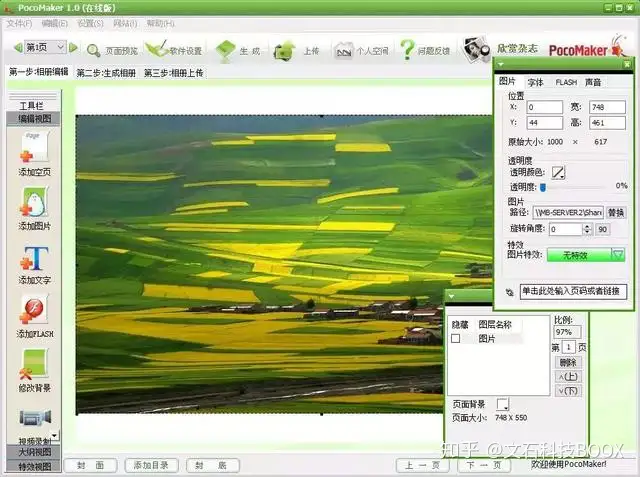
Task: Click the 添加空页 add blank page icon
Action: pos(34,146)
